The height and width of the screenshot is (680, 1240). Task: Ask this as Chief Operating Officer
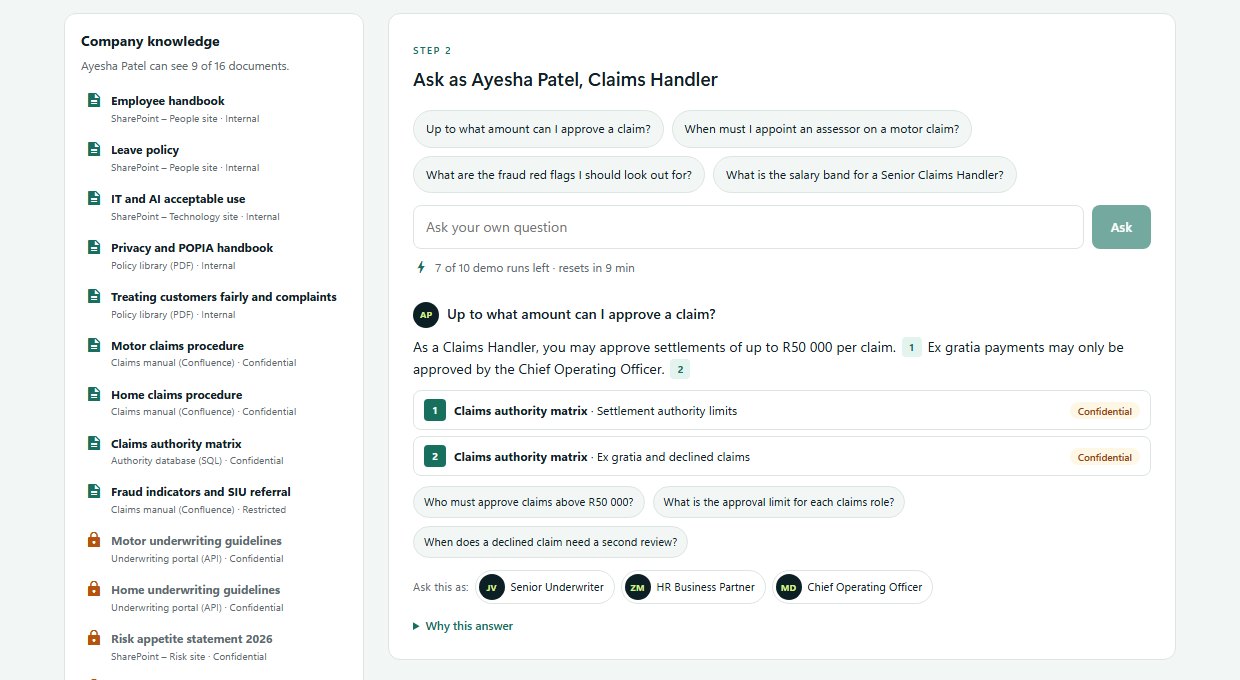853,587
